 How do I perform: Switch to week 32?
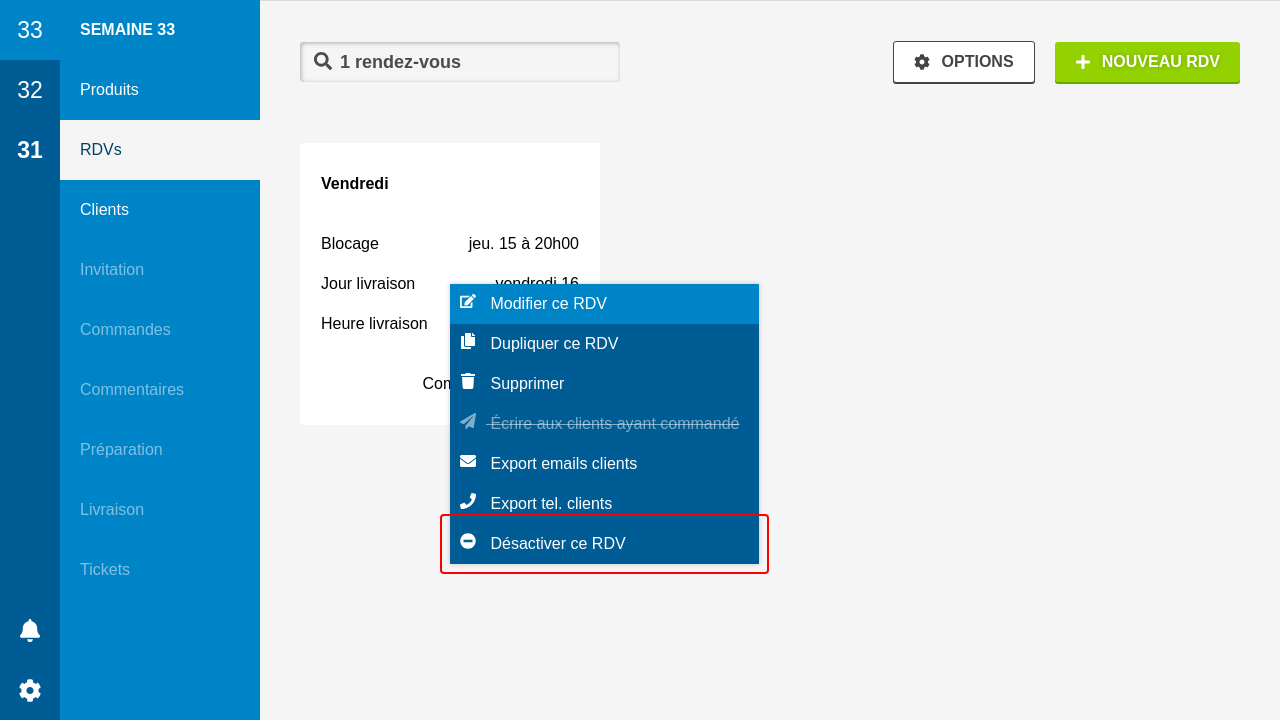(x=30, y=90)
